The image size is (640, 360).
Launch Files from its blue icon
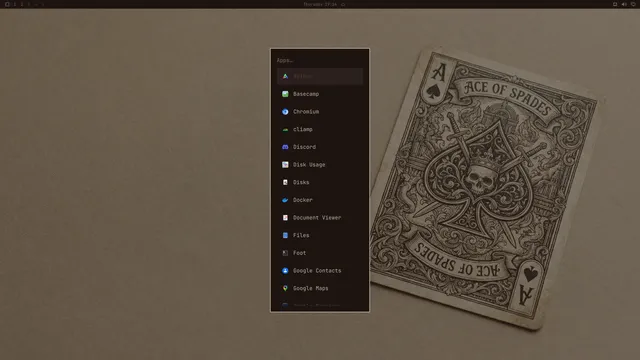[285, 235]
